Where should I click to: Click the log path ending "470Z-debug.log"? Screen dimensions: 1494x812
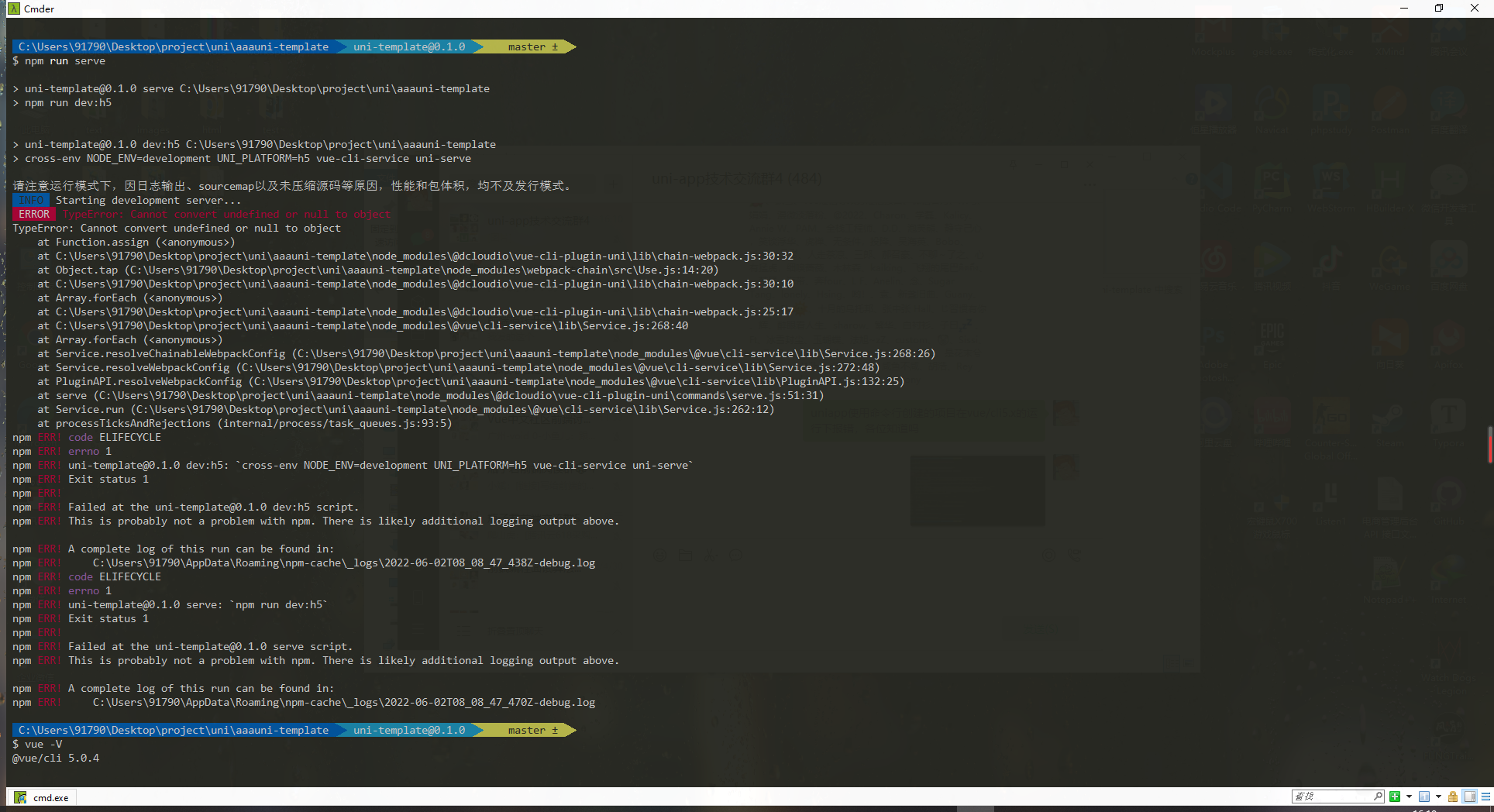(344, 703)
